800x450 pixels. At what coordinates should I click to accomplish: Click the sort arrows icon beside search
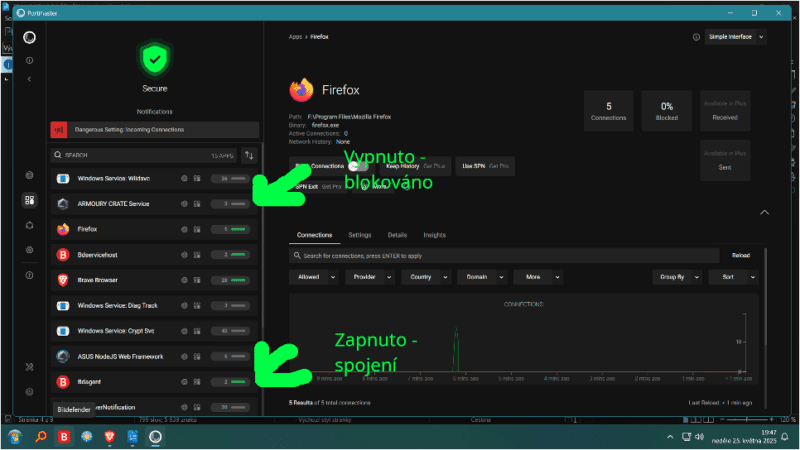[x=249, y=155]
